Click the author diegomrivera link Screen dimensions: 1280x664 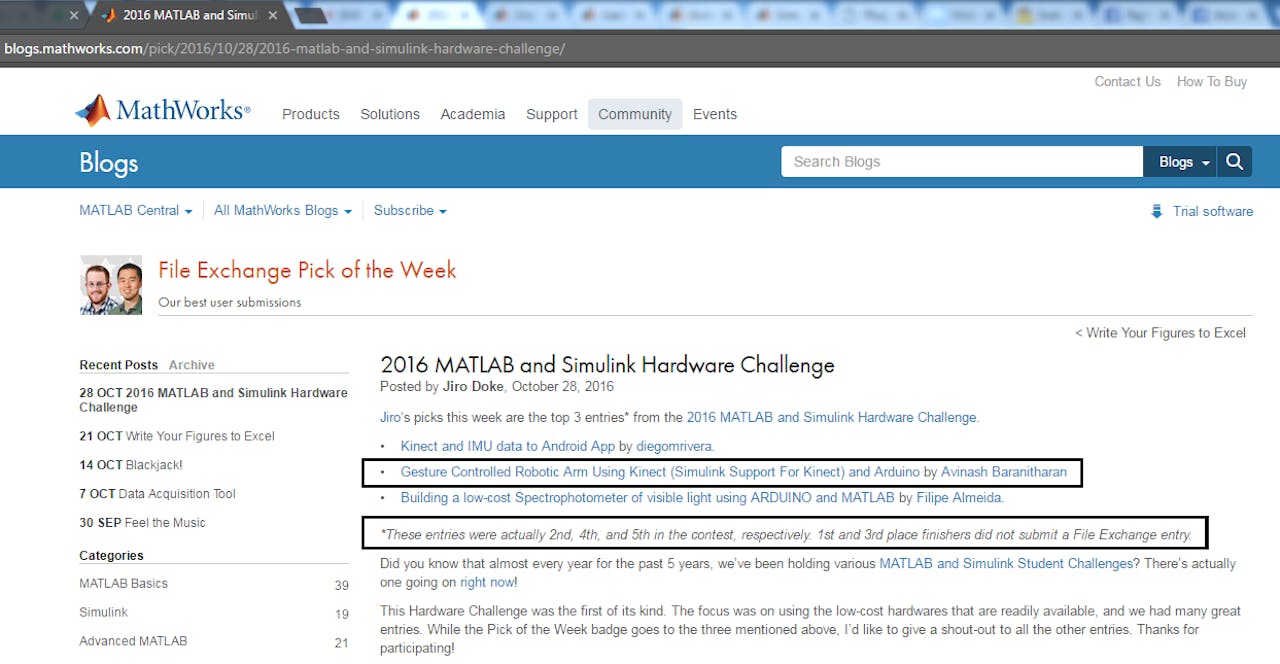(x=674, y=446)
